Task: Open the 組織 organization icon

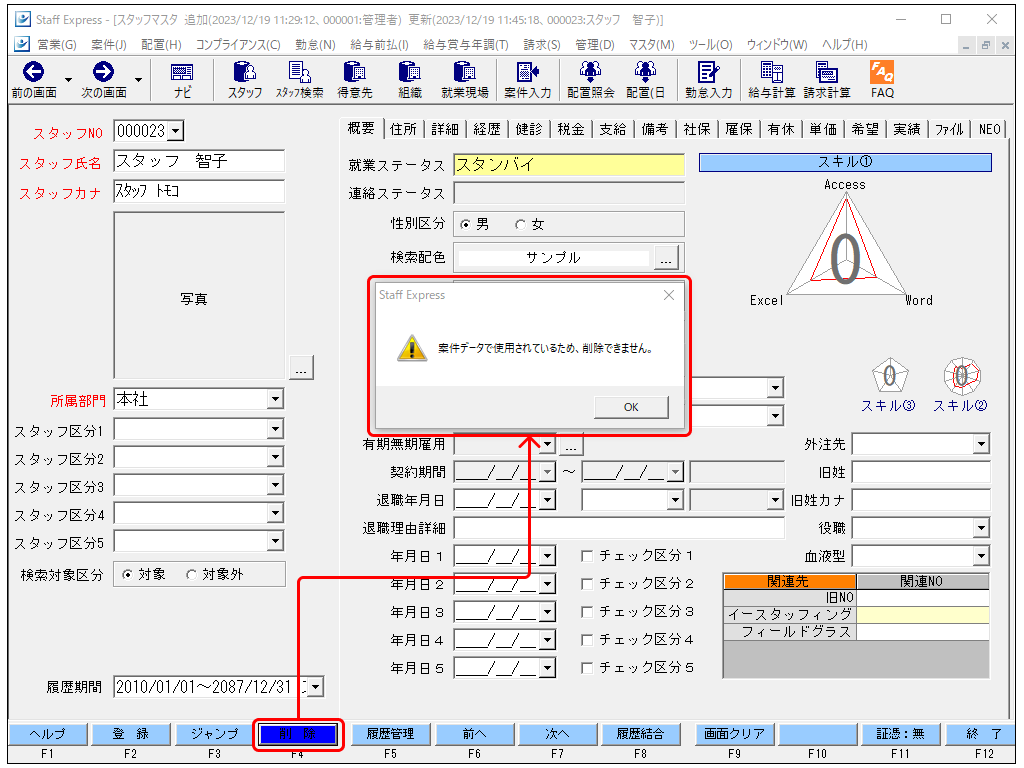Action: 409,80
